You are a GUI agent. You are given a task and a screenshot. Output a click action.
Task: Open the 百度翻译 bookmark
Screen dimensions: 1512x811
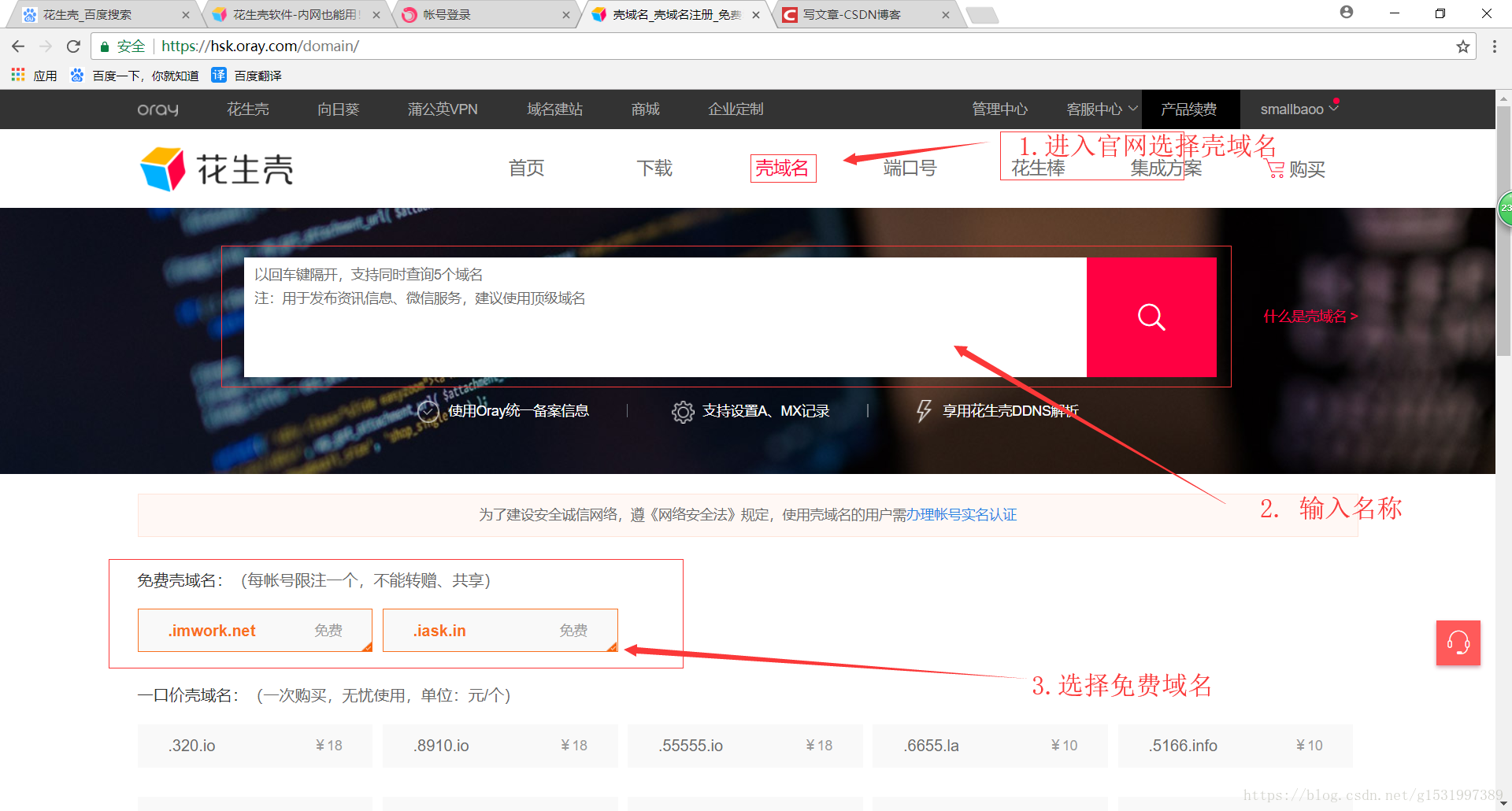click(x=246, y=76)
